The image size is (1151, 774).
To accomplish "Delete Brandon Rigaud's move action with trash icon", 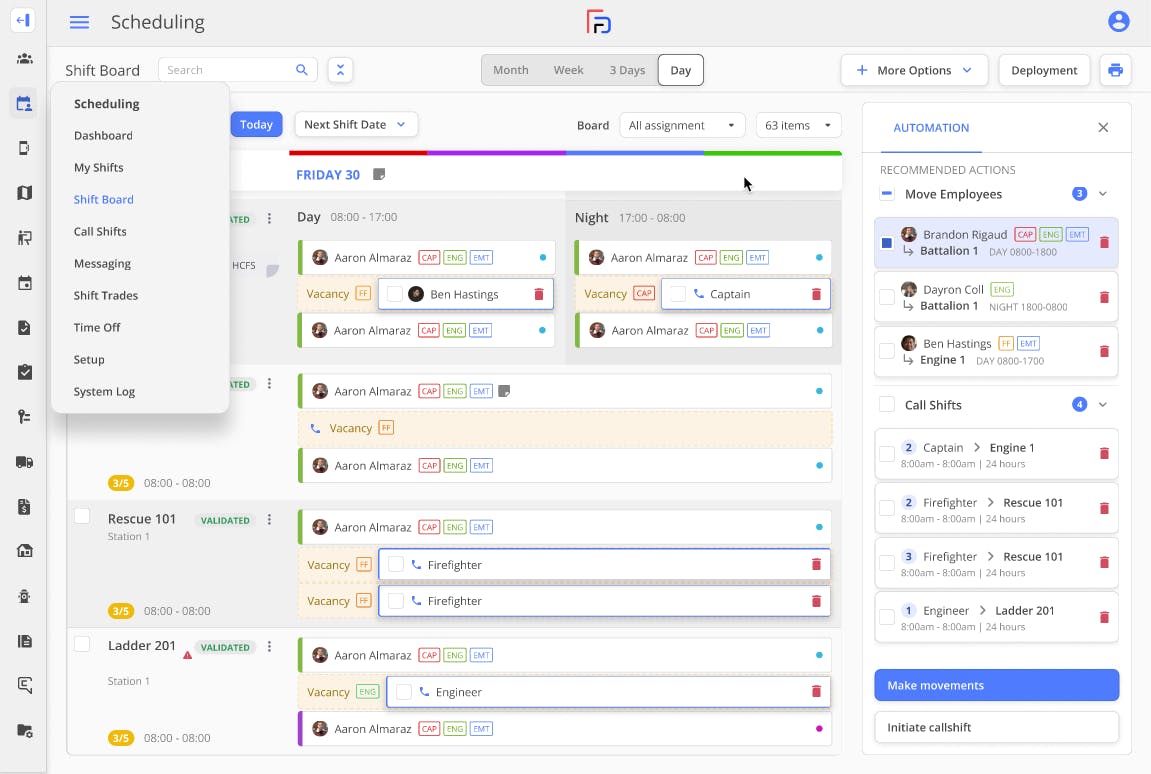I will coord(1104,242).
